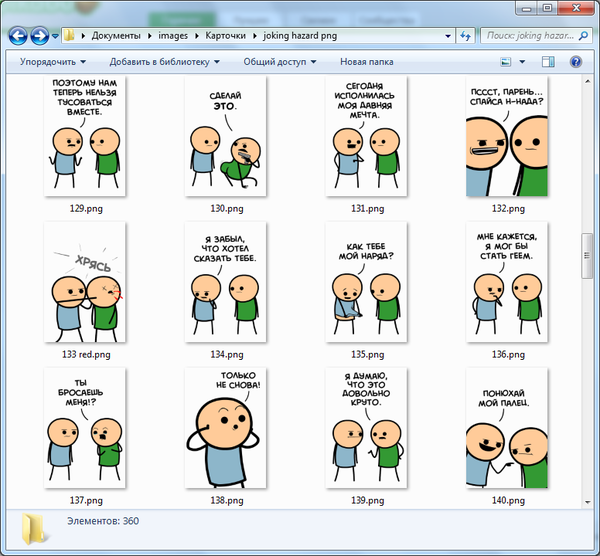Select the 130.png thumbnail
This screenshot has width=600, height=556.
[225, 136]
